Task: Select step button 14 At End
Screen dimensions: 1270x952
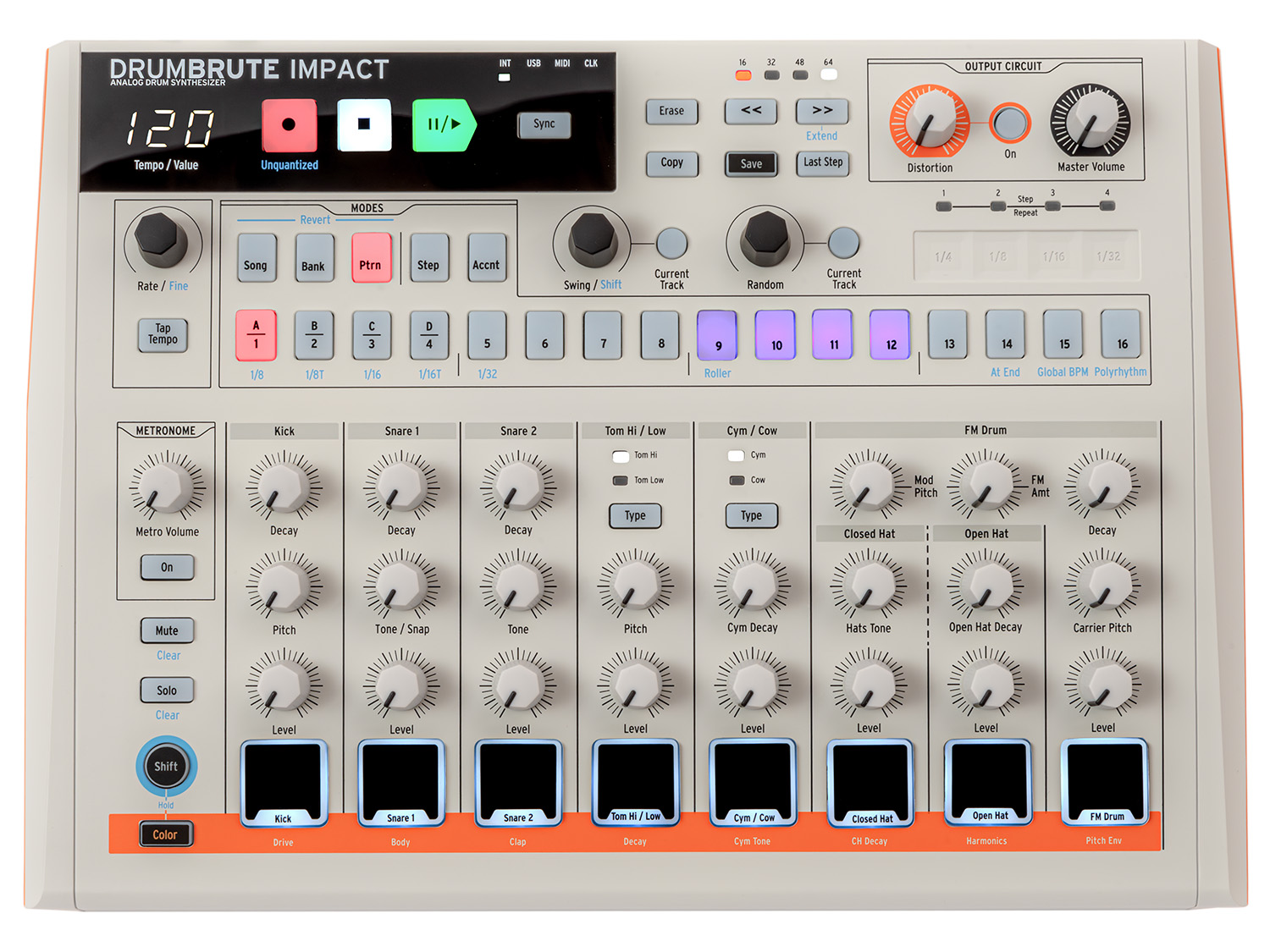Action: tap(1006, 334)
